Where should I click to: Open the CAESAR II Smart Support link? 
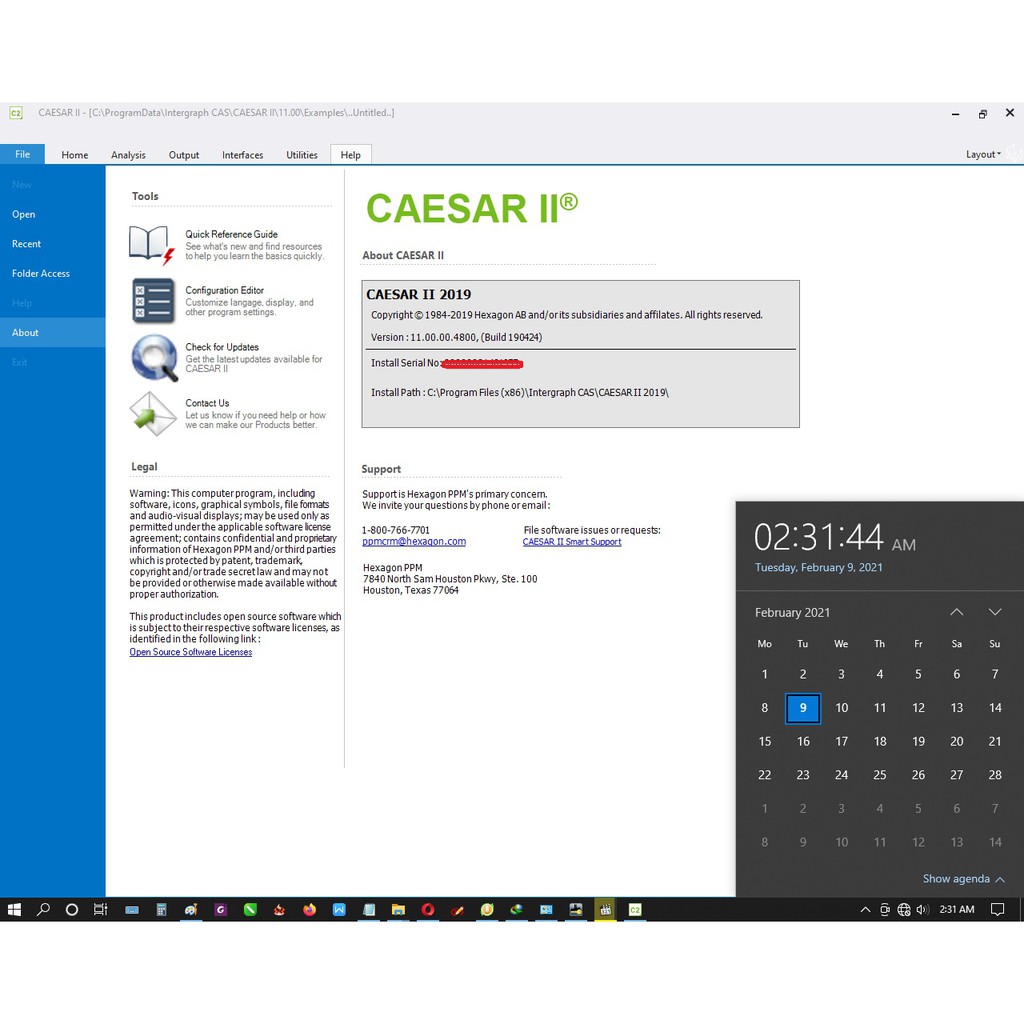[x=571, y=541]
